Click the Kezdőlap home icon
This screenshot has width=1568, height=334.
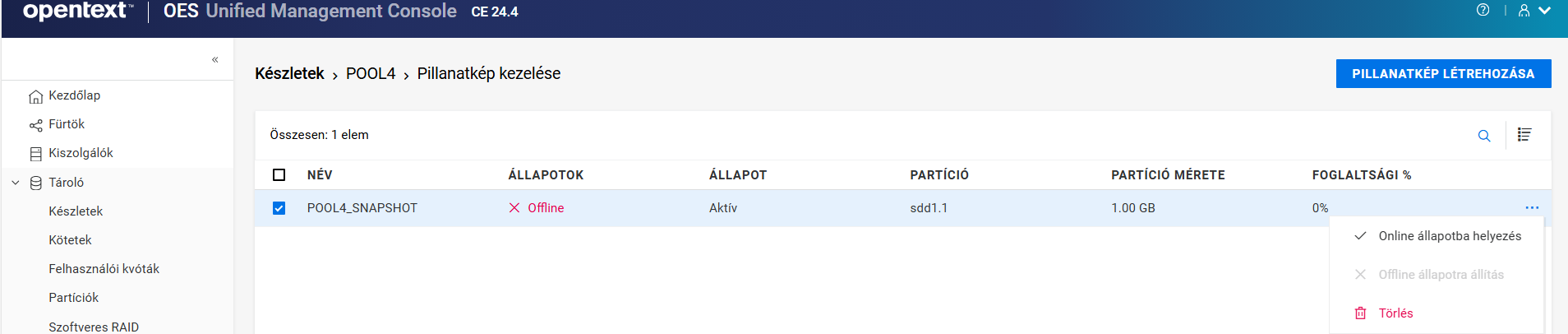pos(35,96)
